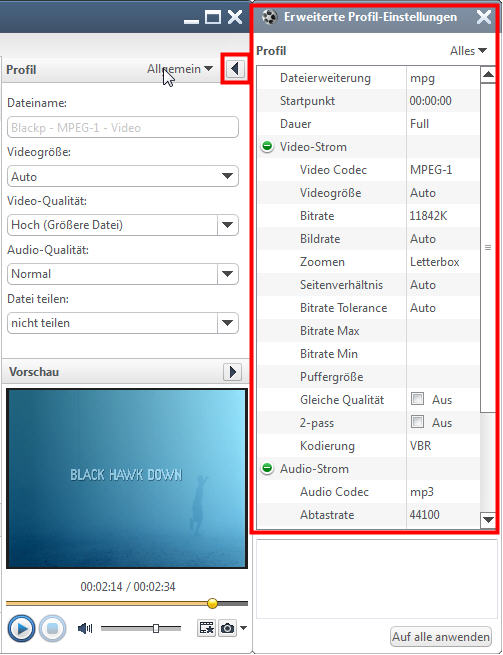Mute the preview audio speaker icon
Viewport: 503px width, 655px height.
(x=85, y=628)
